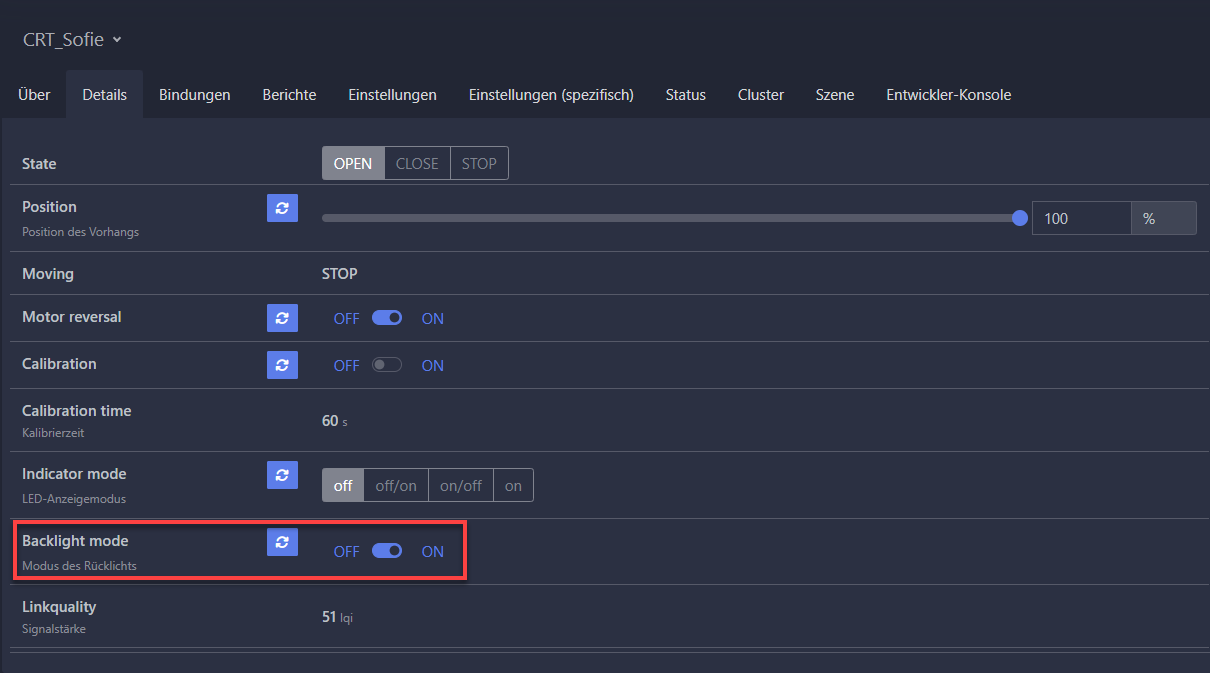Click the Position slider handle

[x=1019, y=218]
